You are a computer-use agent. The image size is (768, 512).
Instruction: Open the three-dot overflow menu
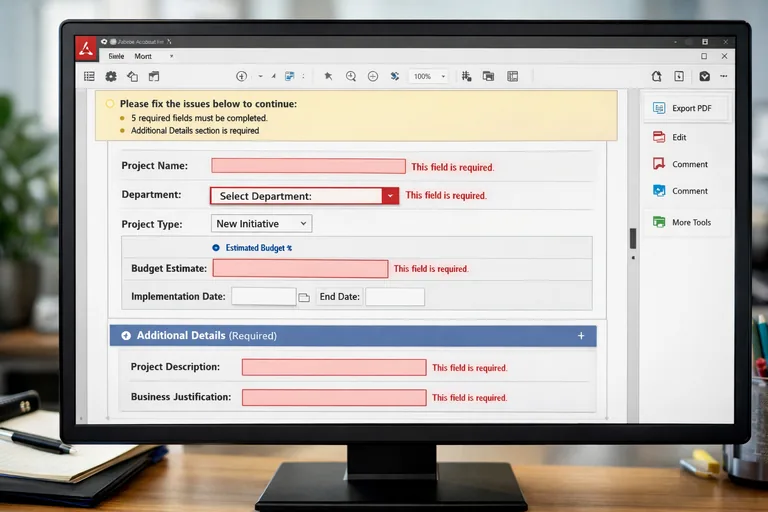(723, 76)
